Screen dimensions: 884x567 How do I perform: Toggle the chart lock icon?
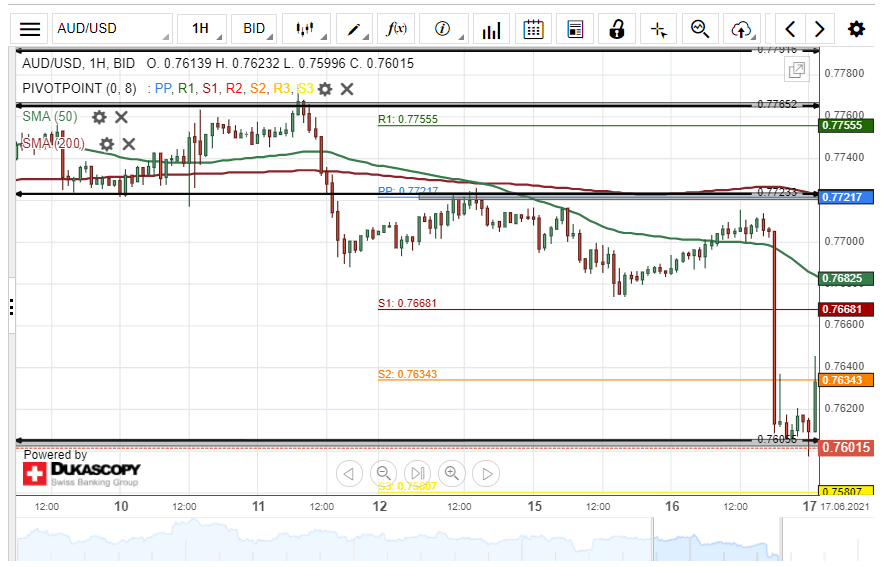coord(617,29)
